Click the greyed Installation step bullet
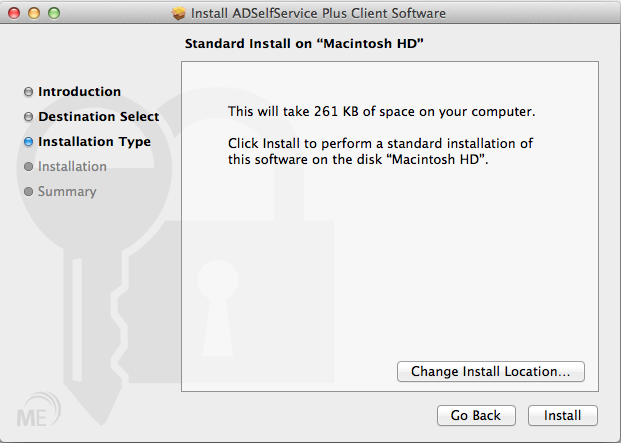 [29, 167]
